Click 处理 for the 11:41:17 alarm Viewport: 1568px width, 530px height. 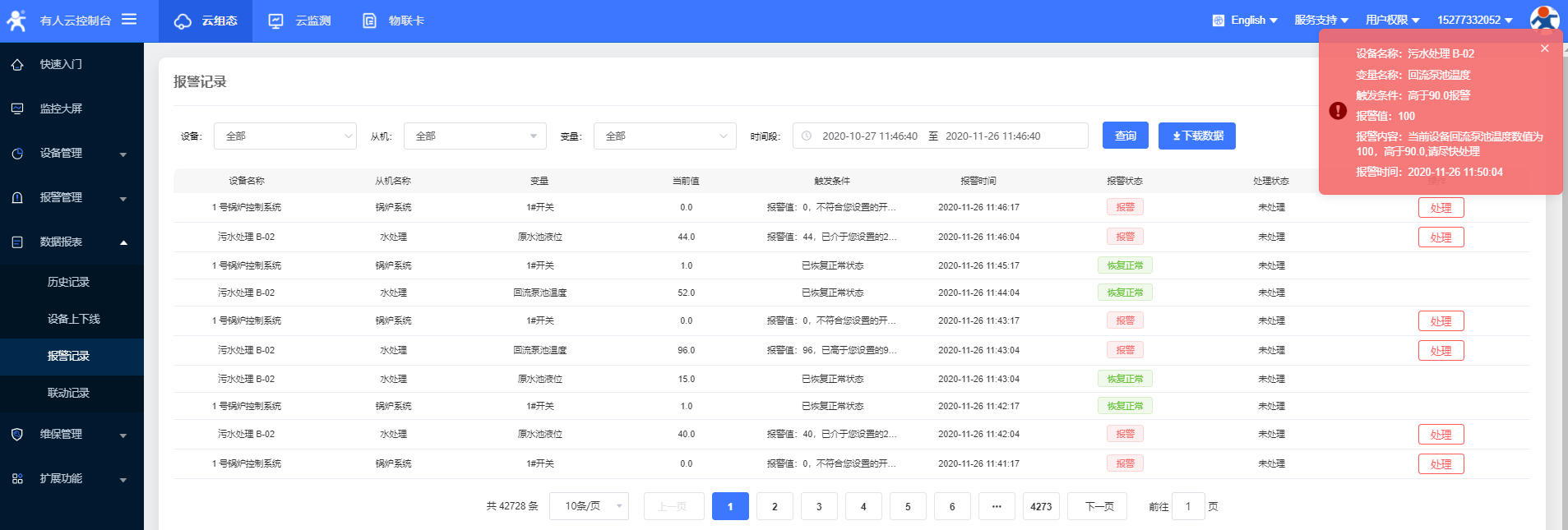click(x=1441, y=464)
